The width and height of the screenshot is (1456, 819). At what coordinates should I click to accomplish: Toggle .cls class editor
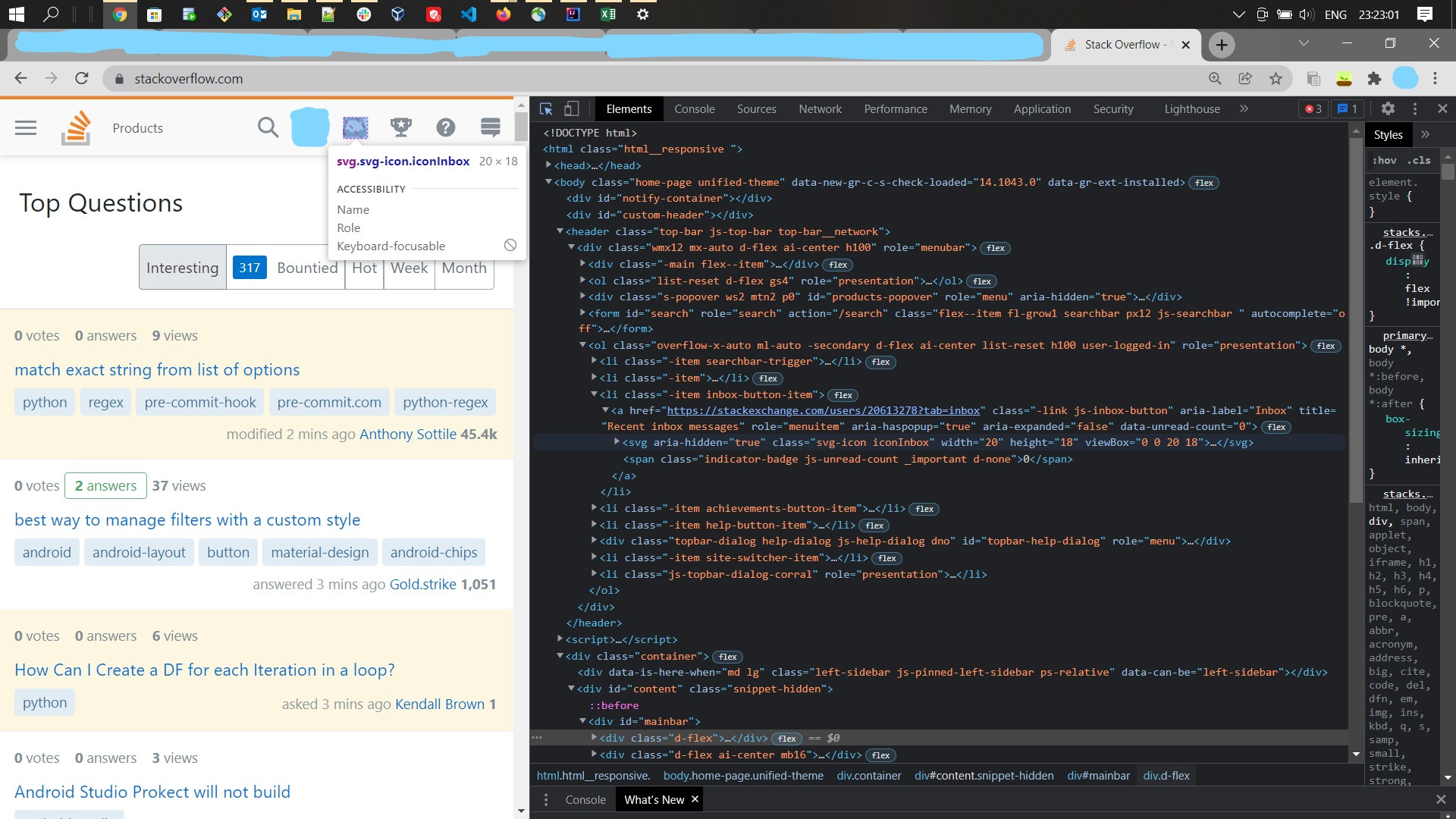(1418, 160)
